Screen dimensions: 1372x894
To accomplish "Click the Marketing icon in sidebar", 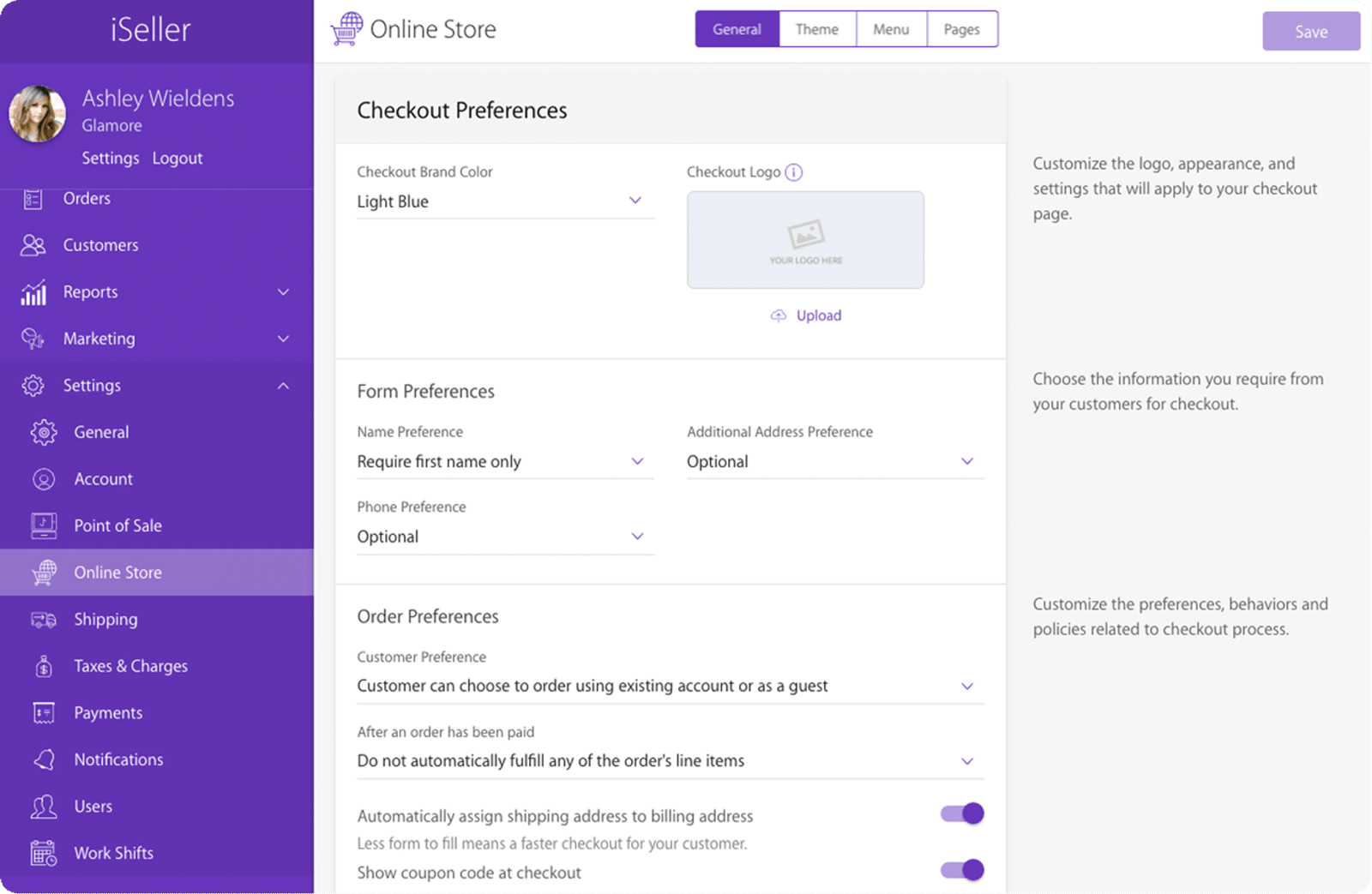I will (x=33, y=339).
